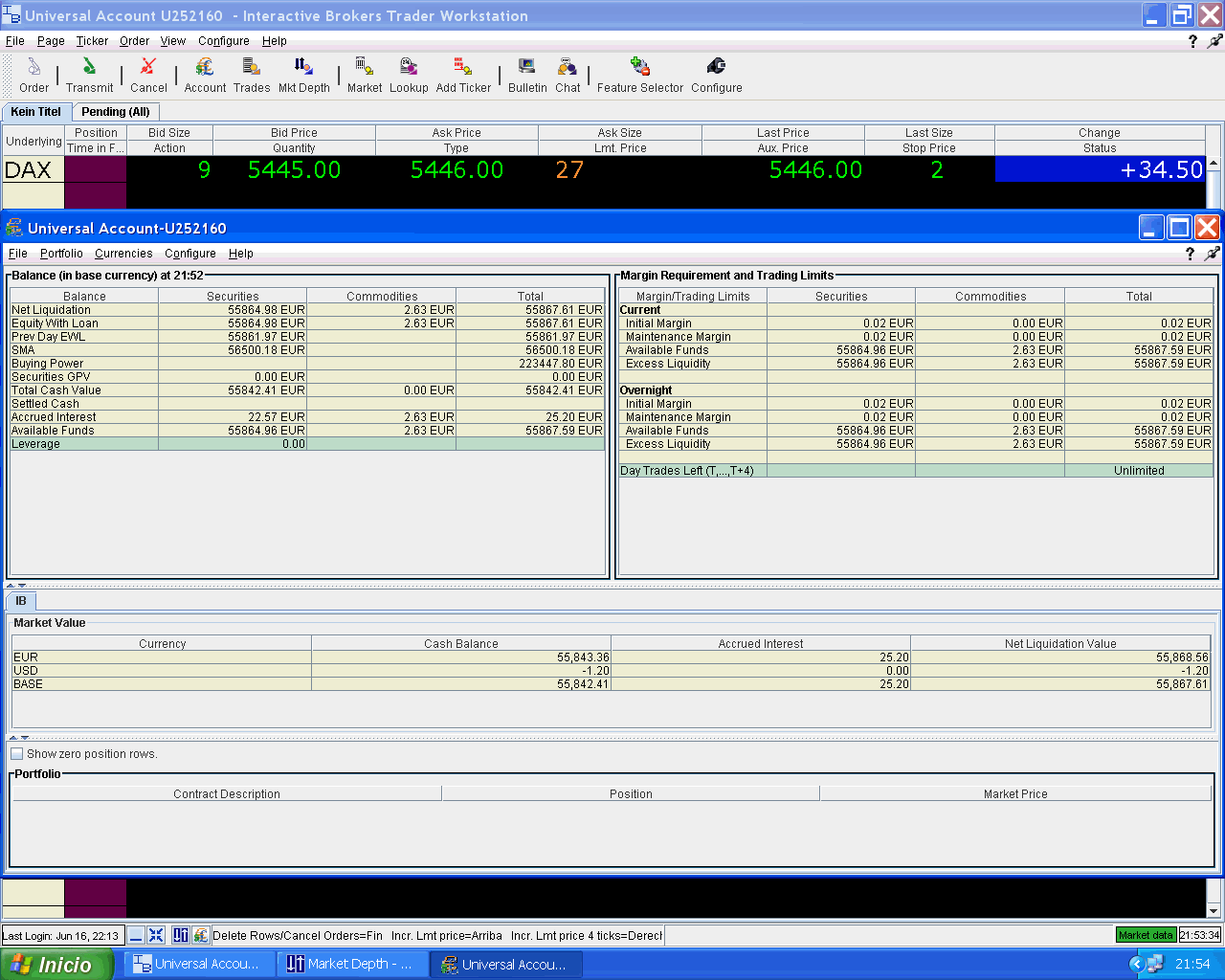Open Mkt Depth from the toolbar

pyautogui.click(x=303, y=67)
